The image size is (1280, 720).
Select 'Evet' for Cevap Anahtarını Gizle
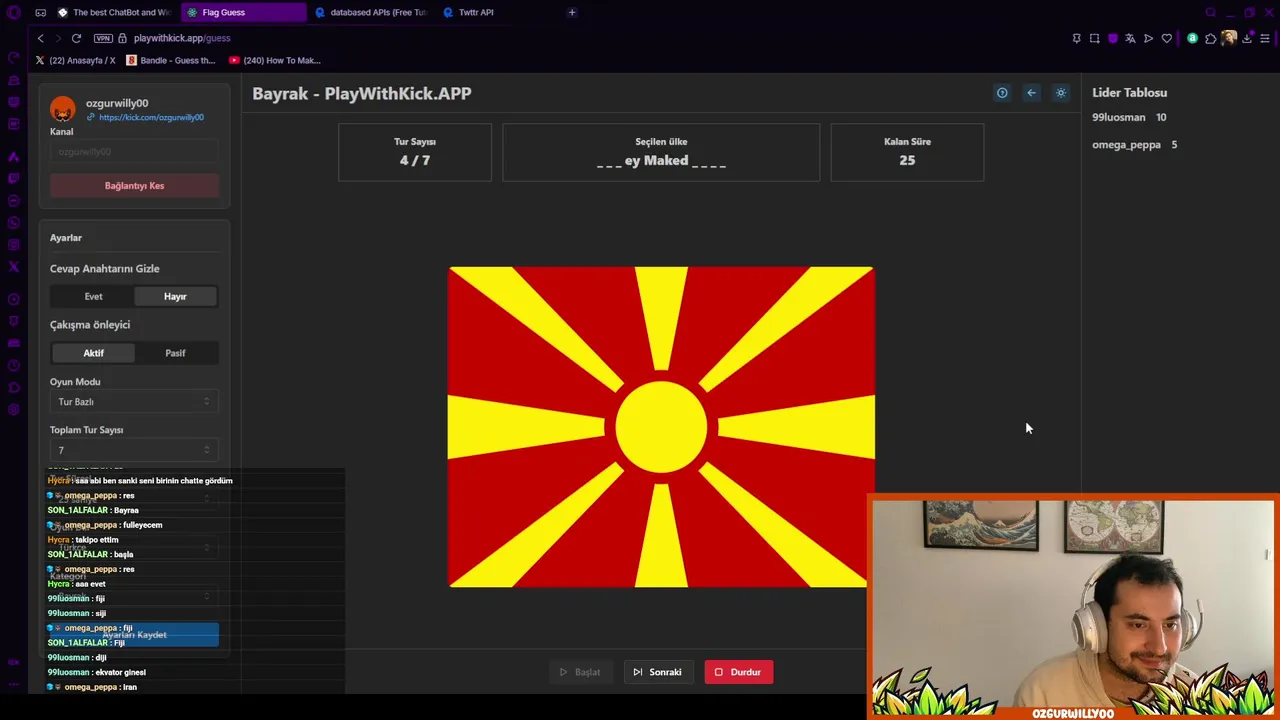pyautogui.click(x=93, y=296)
